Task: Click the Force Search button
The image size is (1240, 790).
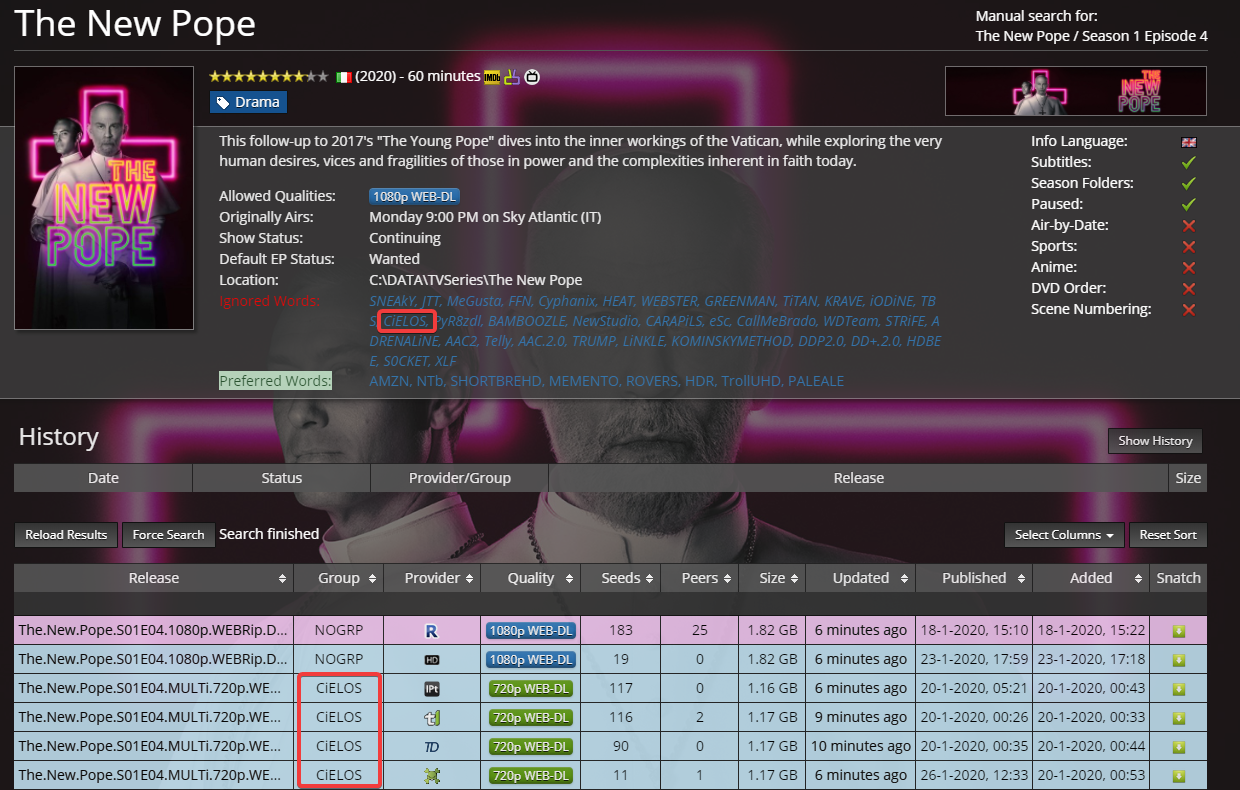Action: point(168,535)
